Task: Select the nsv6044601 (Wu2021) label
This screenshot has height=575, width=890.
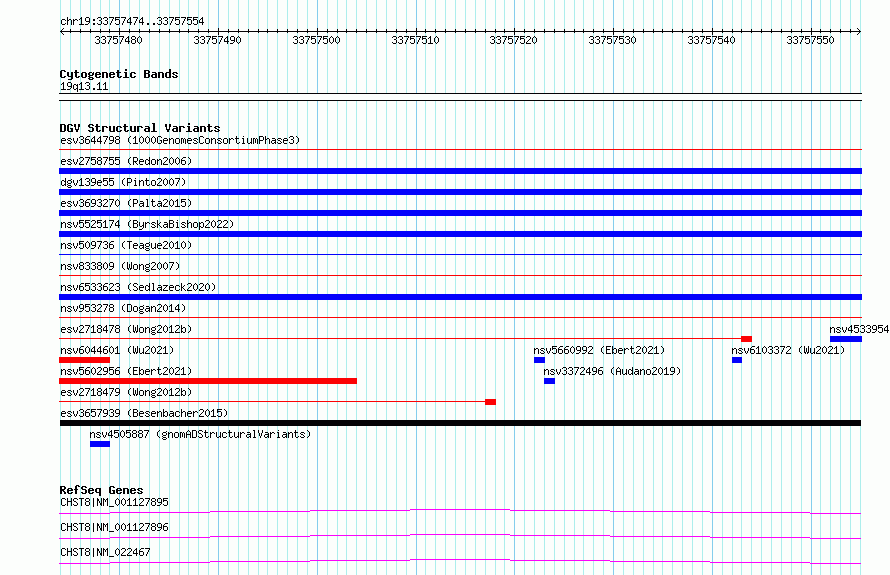Action: 117,350
